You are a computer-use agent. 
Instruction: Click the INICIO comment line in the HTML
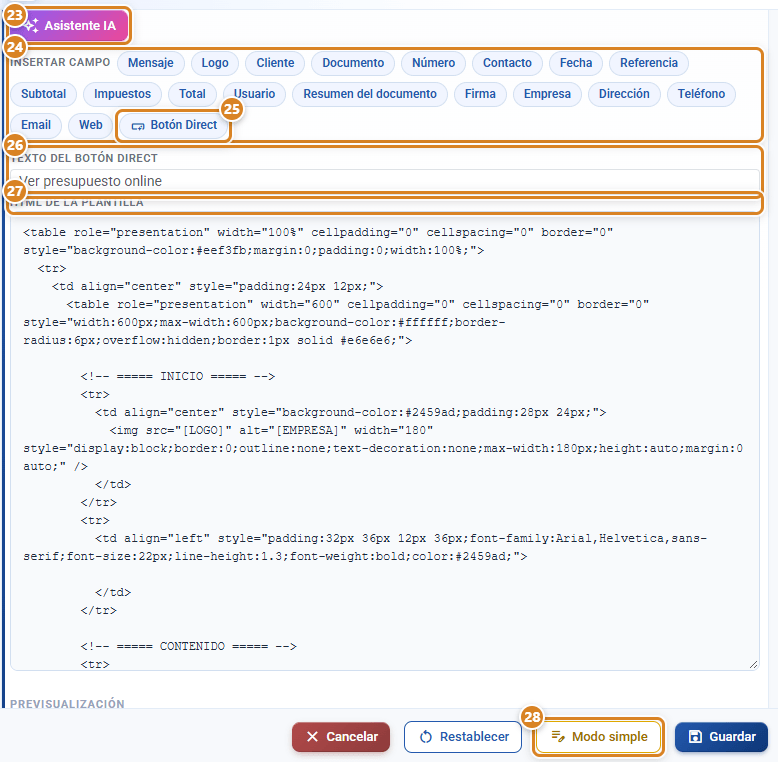click(178, 376)
